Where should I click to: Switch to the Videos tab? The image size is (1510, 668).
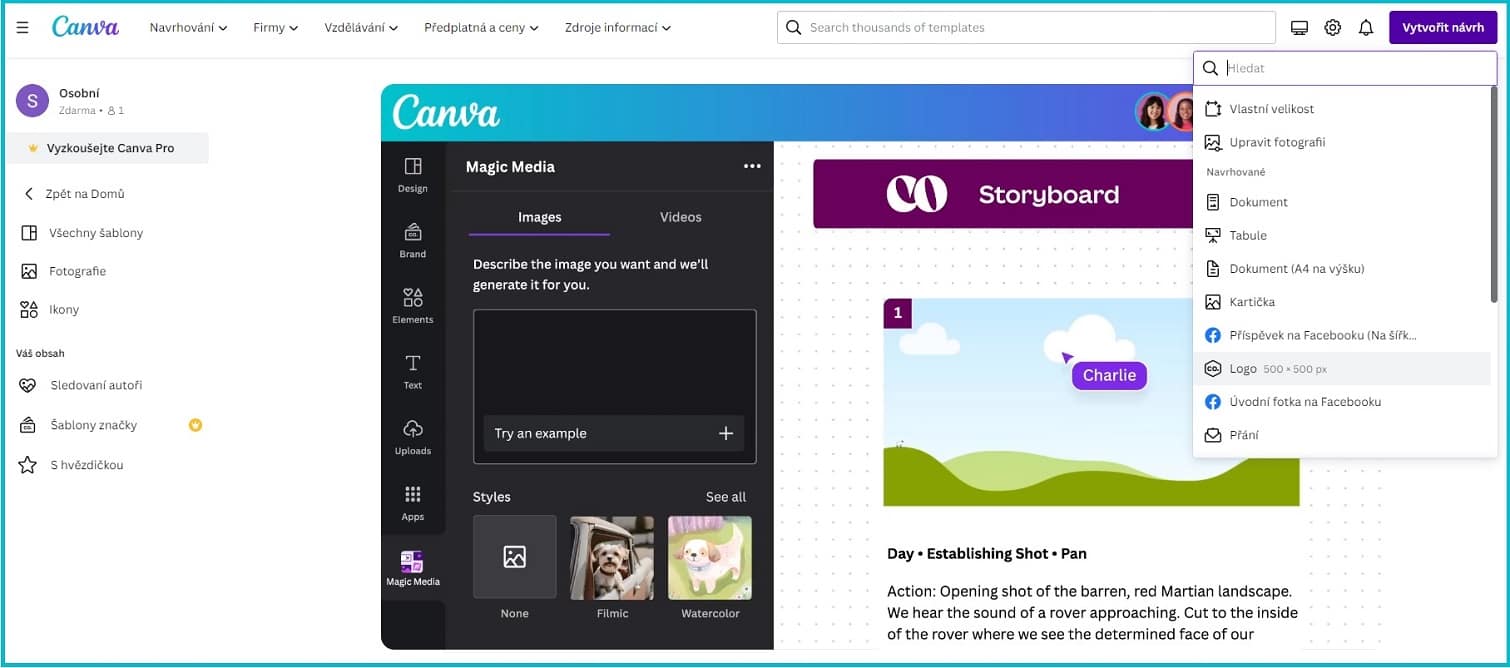(680, 216)
